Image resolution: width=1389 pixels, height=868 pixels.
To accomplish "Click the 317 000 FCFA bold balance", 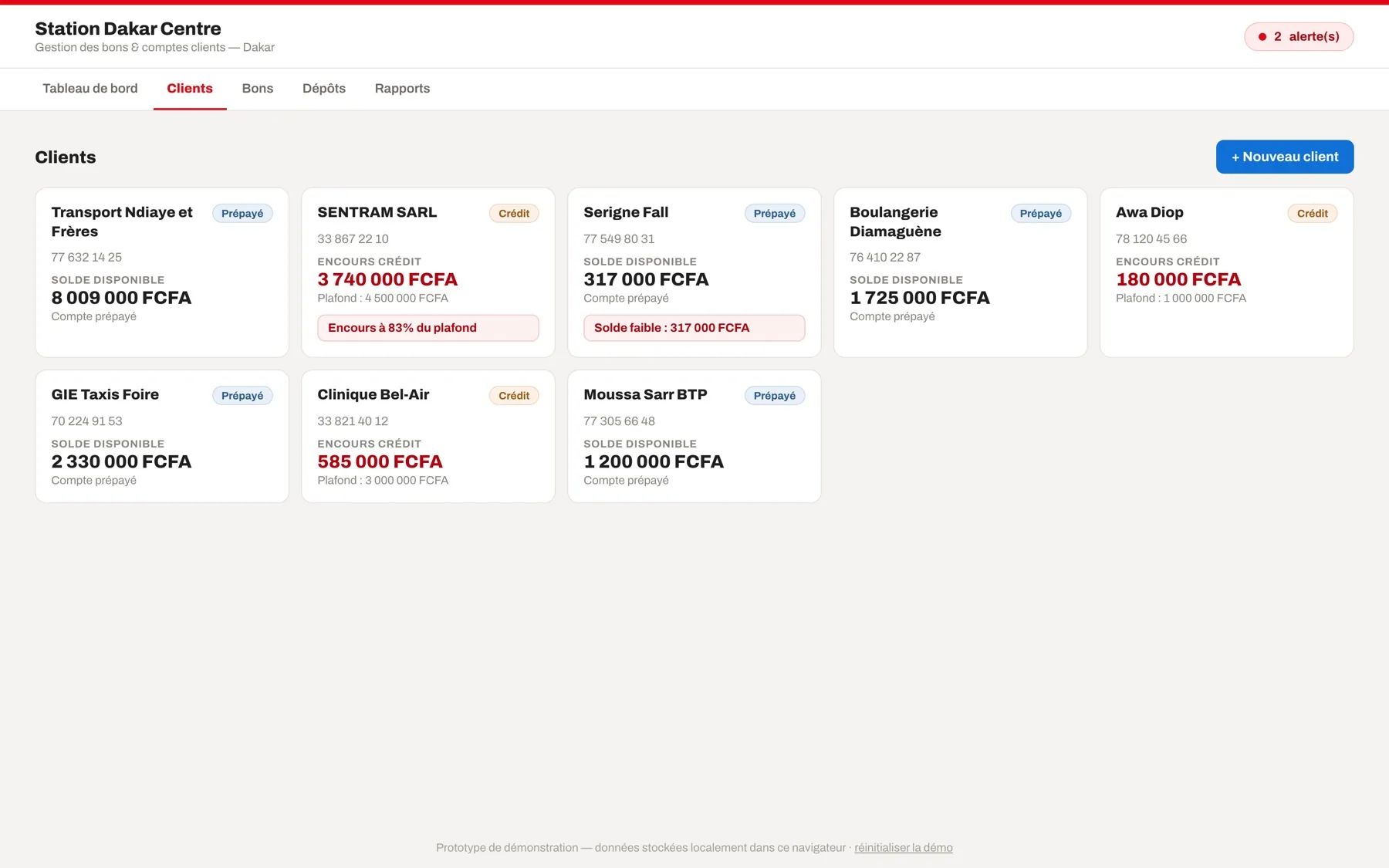I will coord(646,279).
